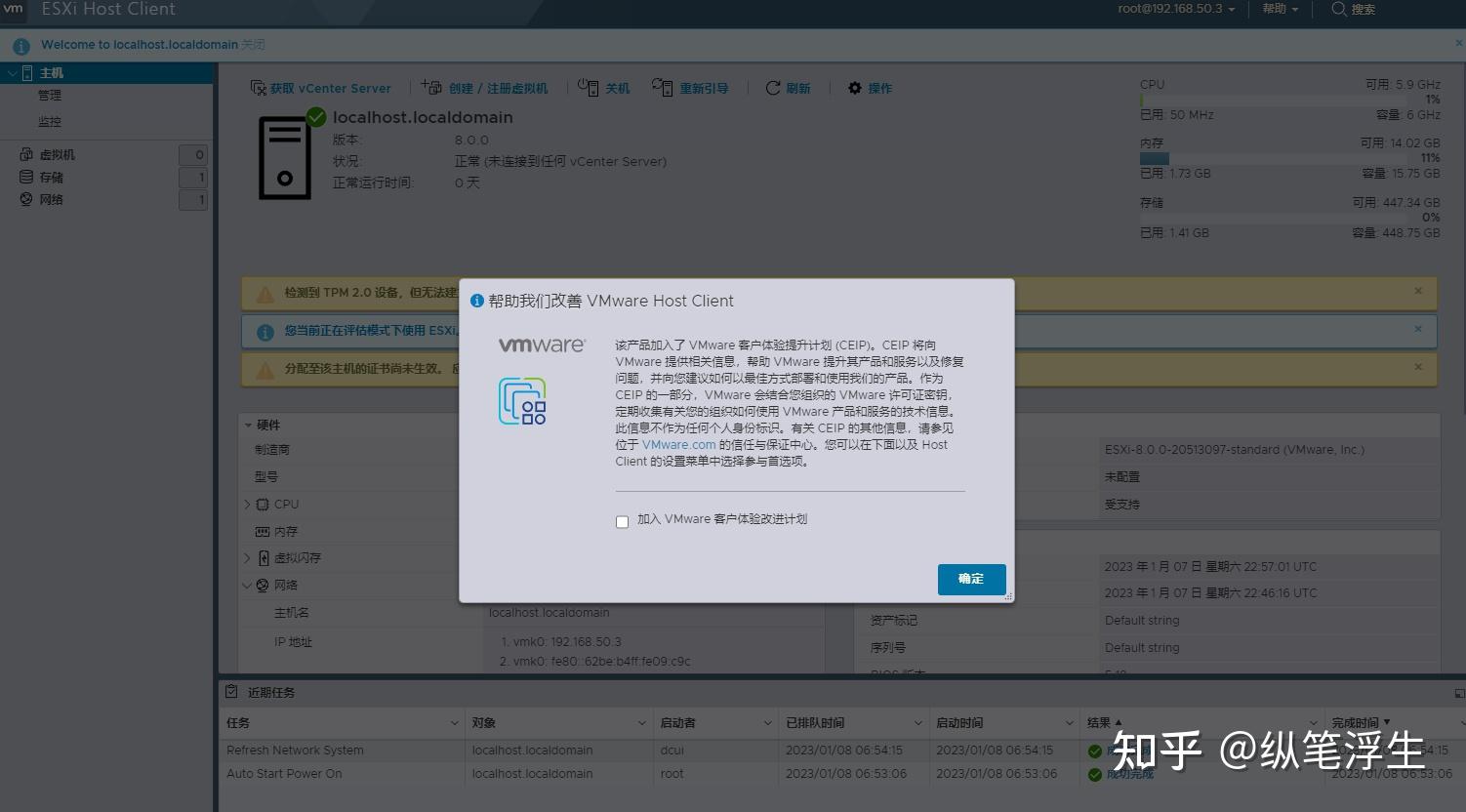Click the 操作 gear icon in the toolbar
The image size is (1466, 812).
coord(855,88)
